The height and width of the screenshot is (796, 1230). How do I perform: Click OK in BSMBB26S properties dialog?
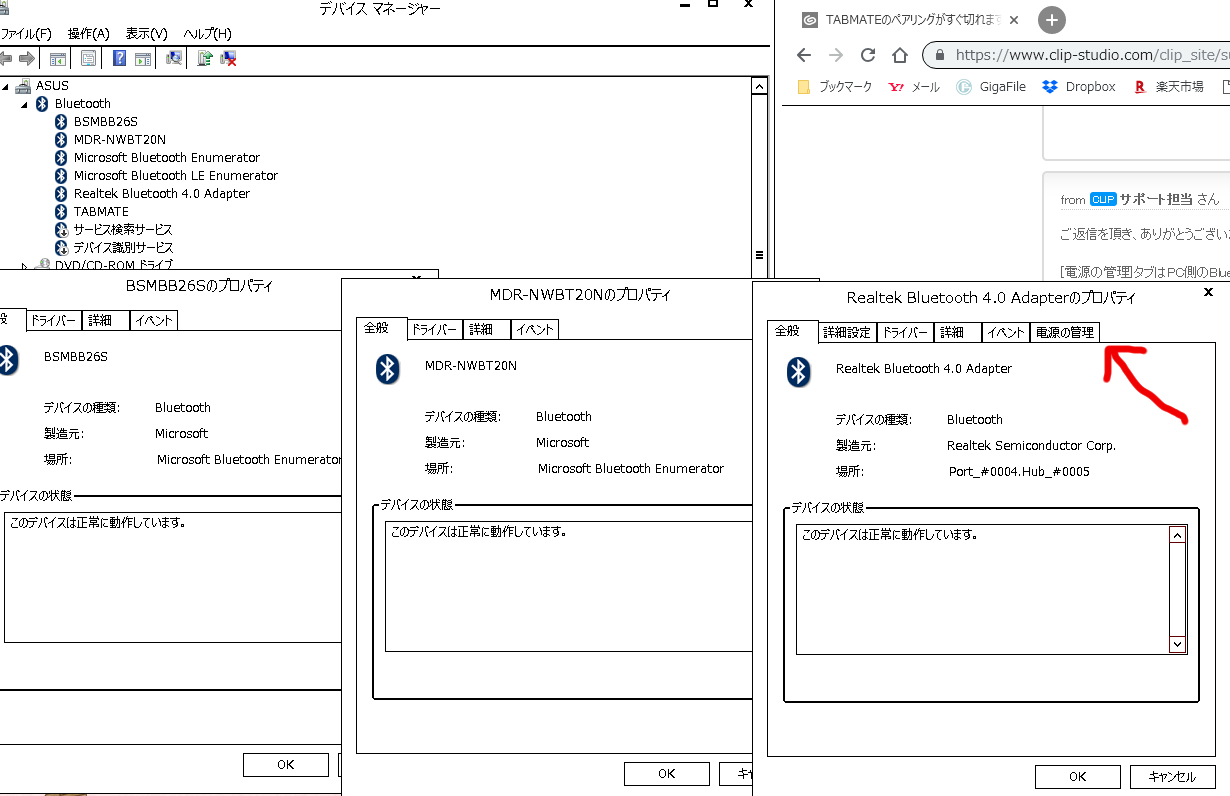click(286, 764)
